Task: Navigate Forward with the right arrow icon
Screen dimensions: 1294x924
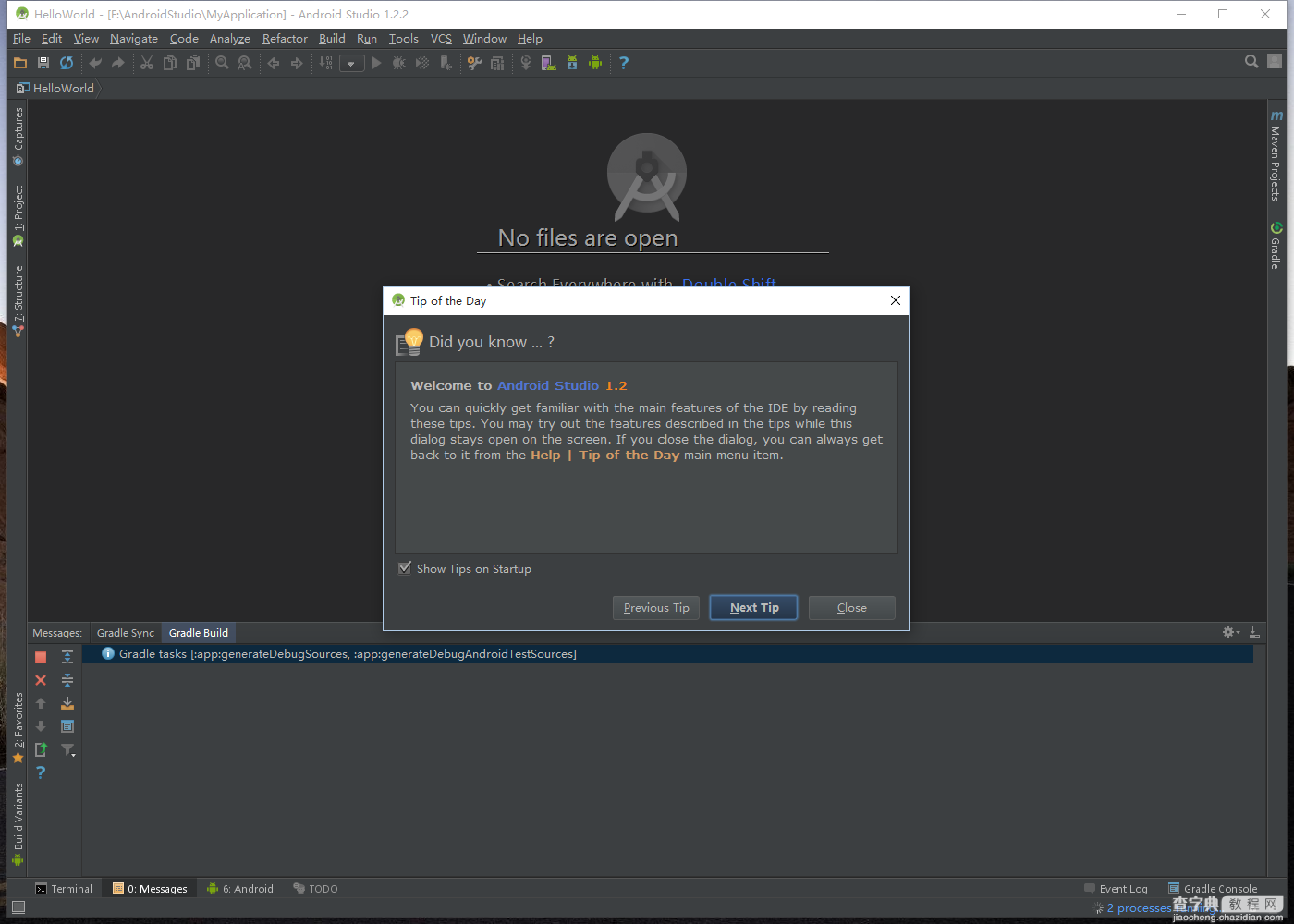Action: 297,63
